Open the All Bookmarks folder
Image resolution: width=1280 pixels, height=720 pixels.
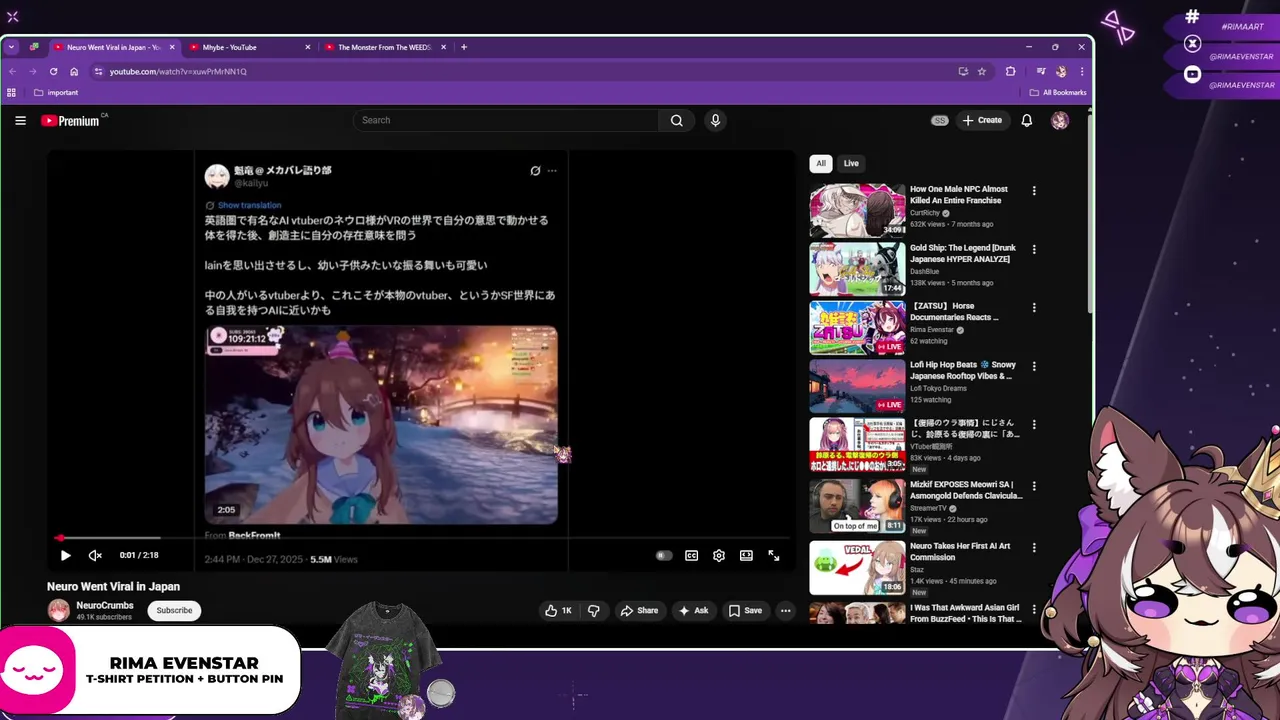click(1058, 92)
